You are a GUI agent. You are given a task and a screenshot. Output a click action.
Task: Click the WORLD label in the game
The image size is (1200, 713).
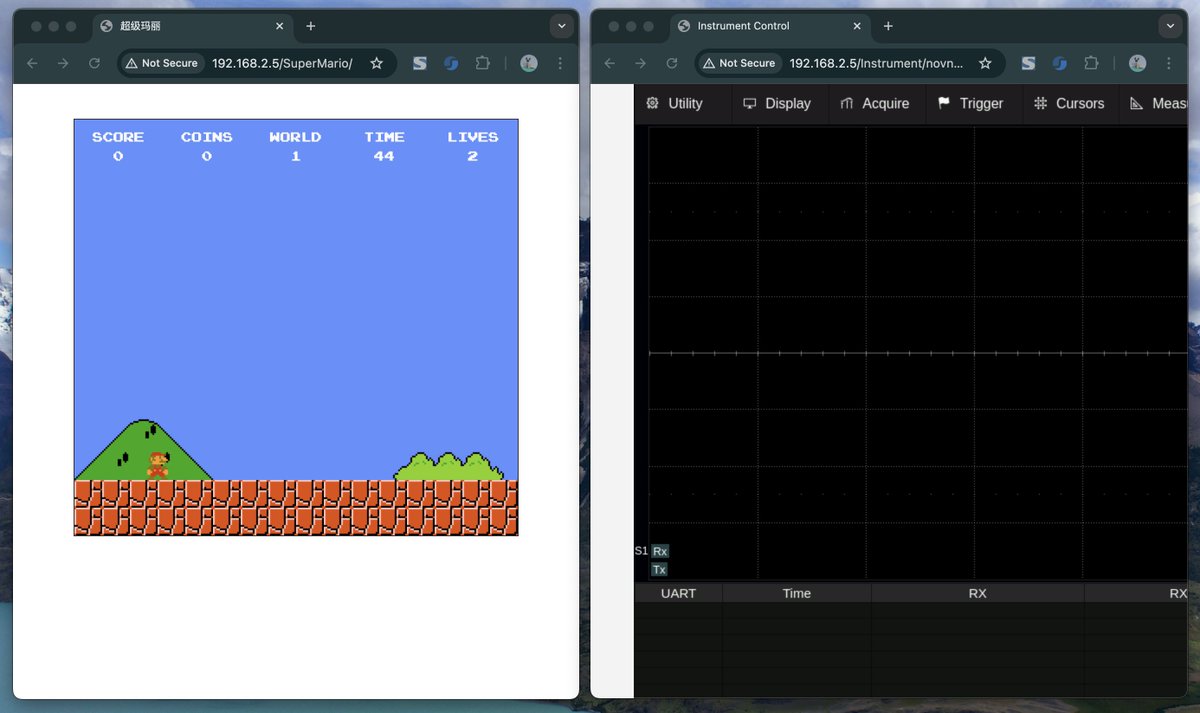[295, 137]
